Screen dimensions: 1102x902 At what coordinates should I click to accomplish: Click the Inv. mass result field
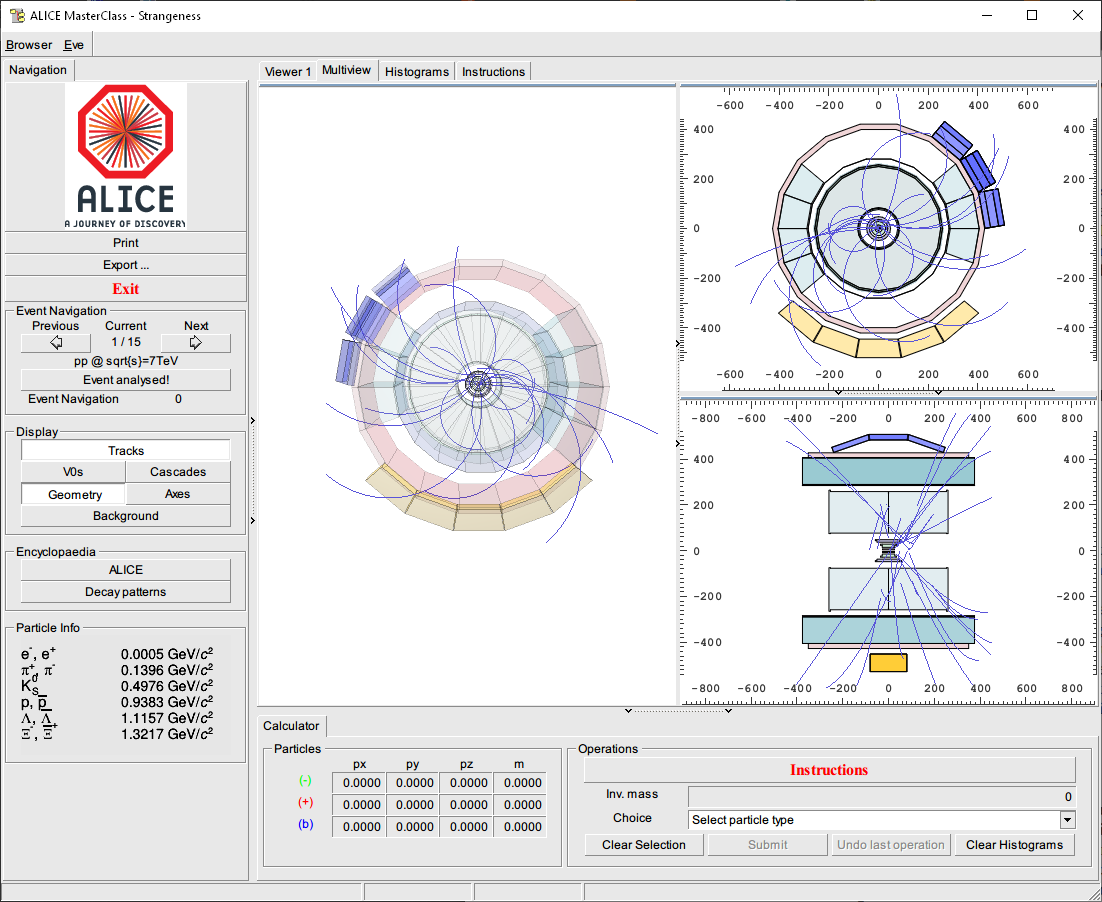coord(881,797)
